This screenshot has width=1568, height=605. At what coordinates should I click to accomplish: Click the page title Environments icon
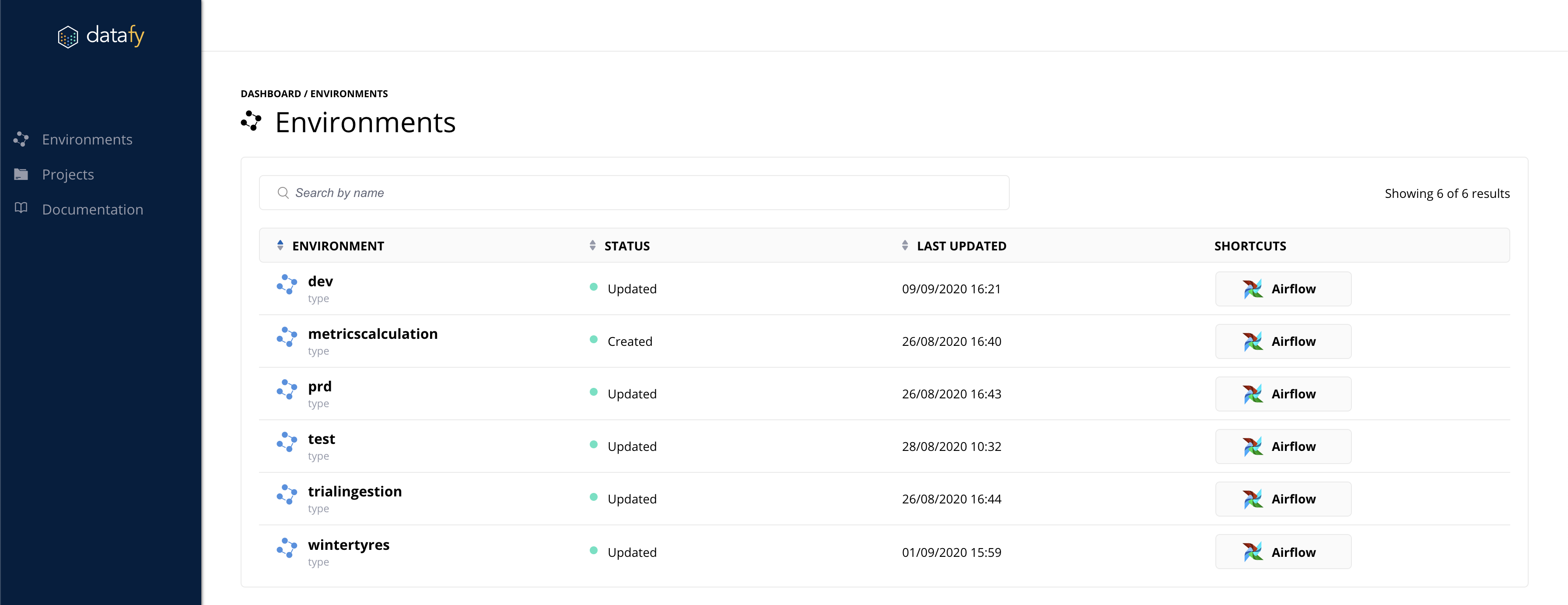pyautogui.click(x=252, y=121)
